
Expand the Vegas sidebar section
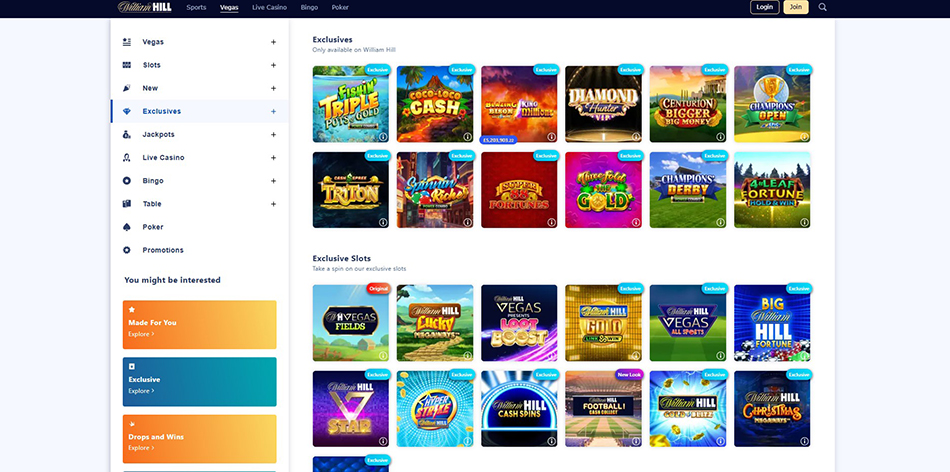[x=273, y=42]
